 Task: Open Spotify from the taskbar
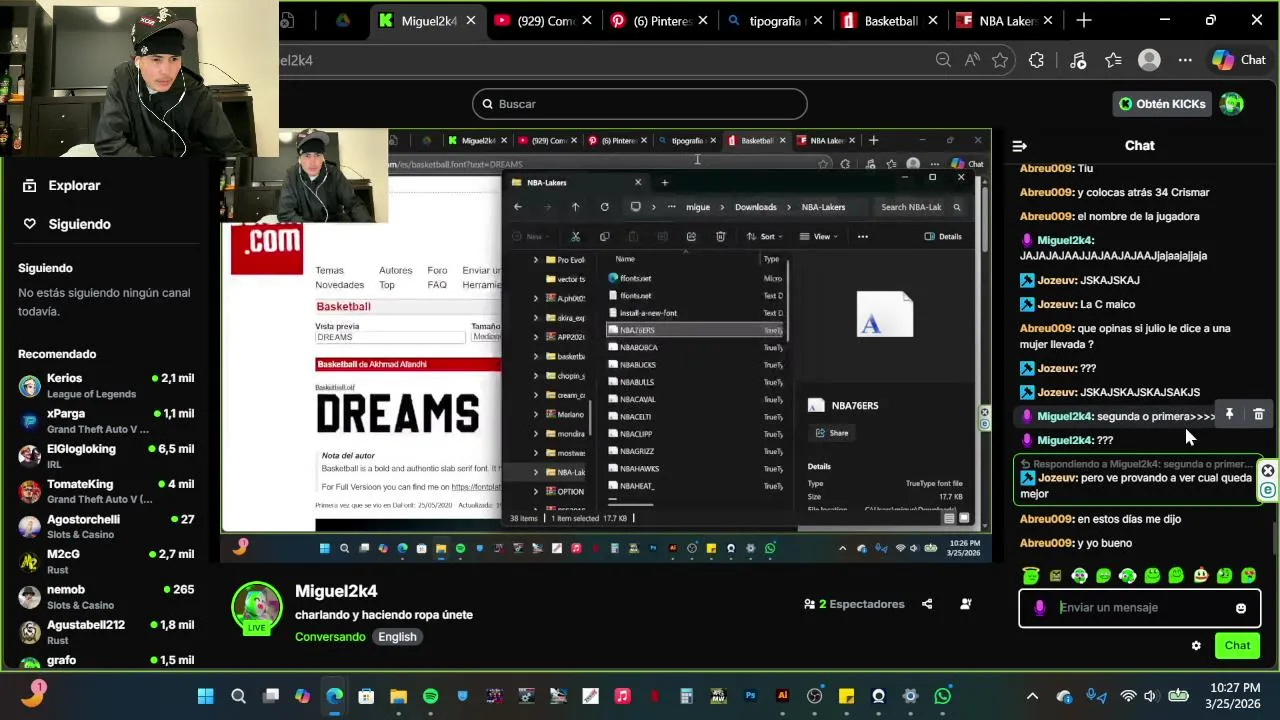pos(430,696)
